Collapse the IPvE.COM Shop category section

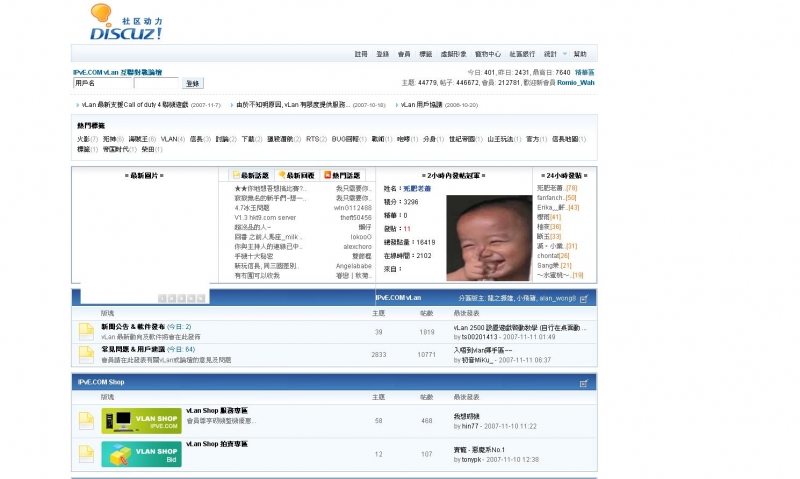pos(583,382)
